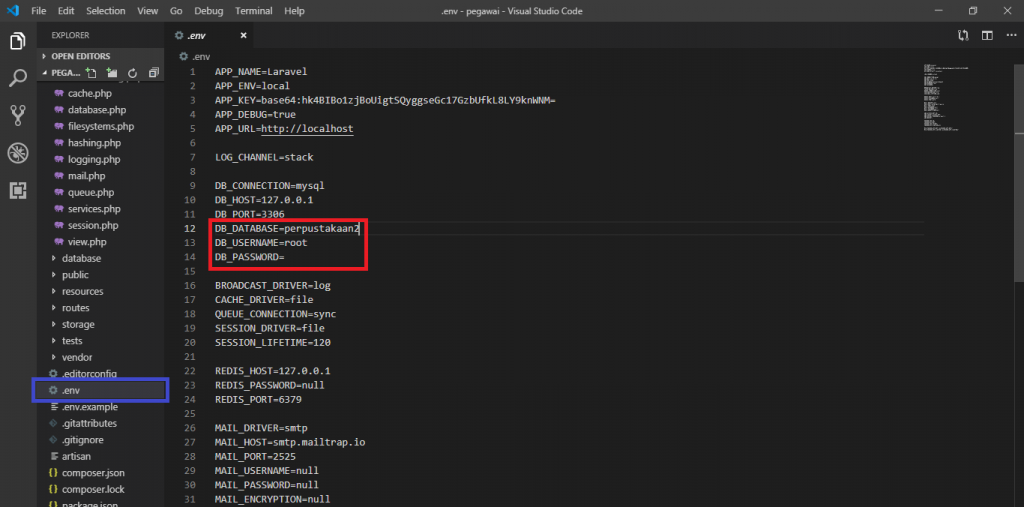
Task: Open the Search view in activity bar
Action: pyautogui.click(x=17, y=78)
